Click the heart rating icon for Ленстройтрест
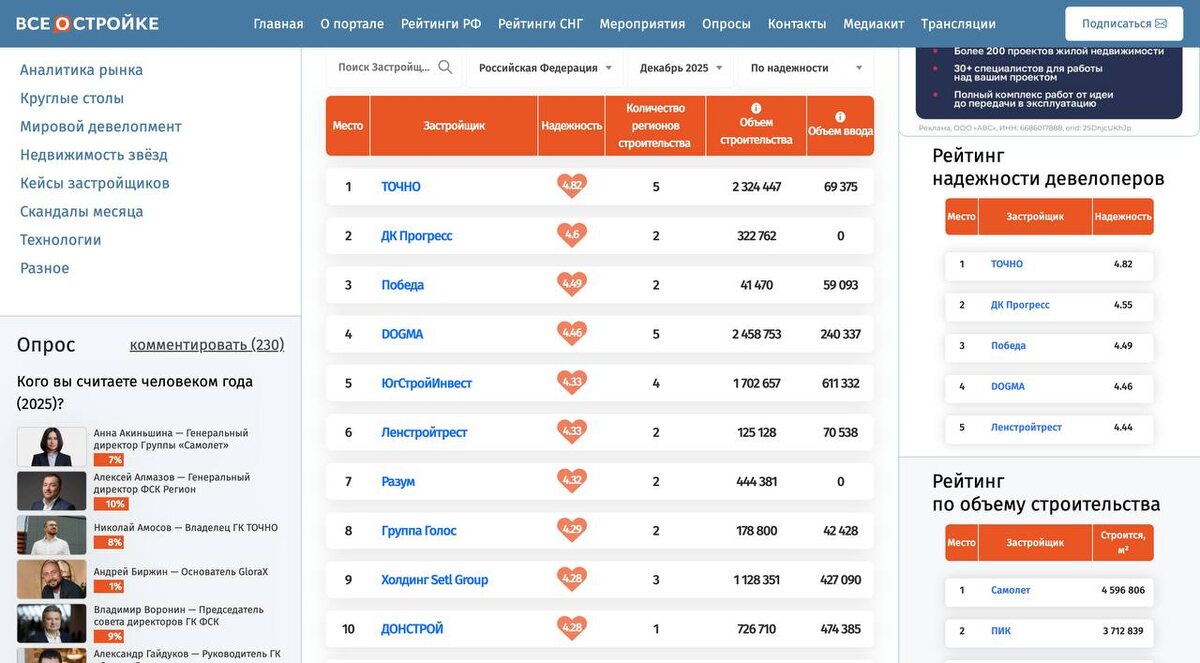 [572, 431]
